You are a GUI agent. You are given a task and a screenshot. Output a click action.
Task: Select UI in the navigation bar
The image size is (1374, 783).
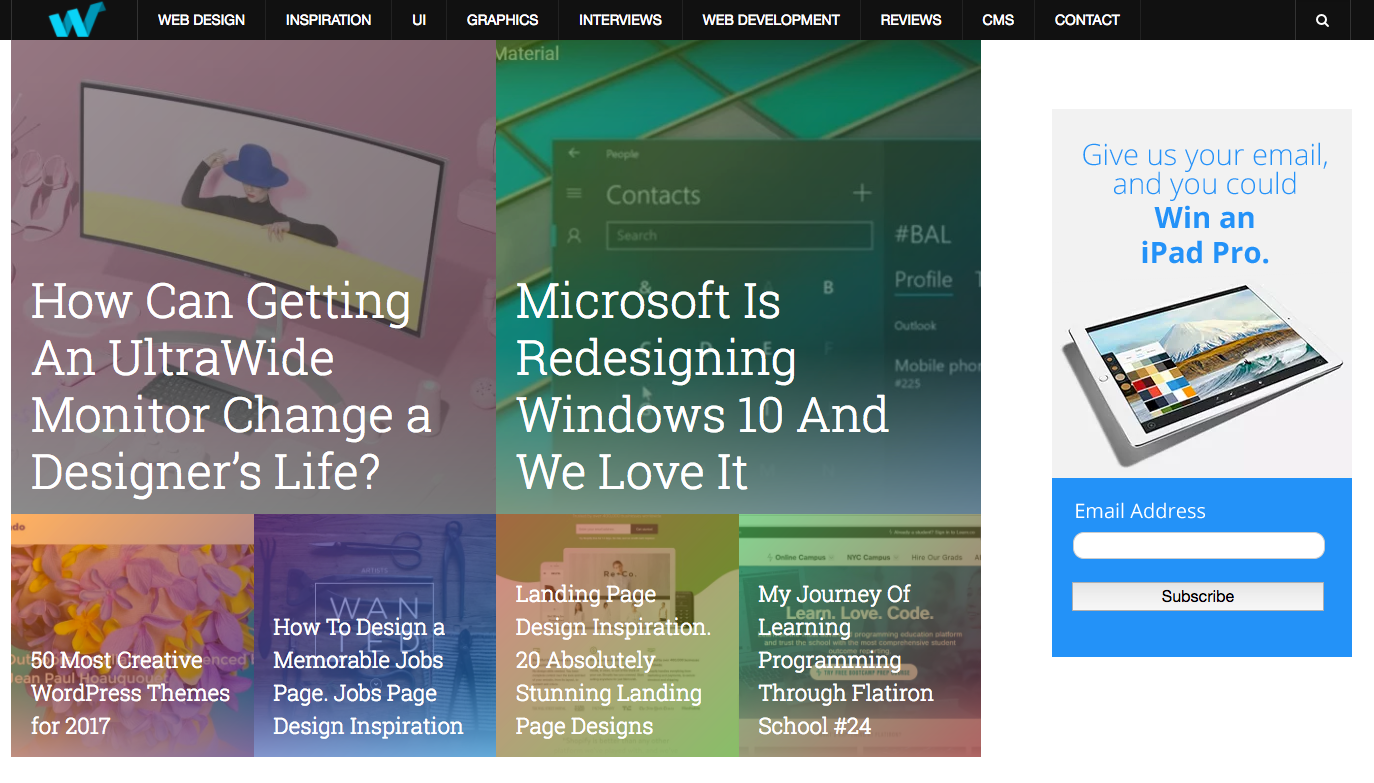tap(419, 20)
